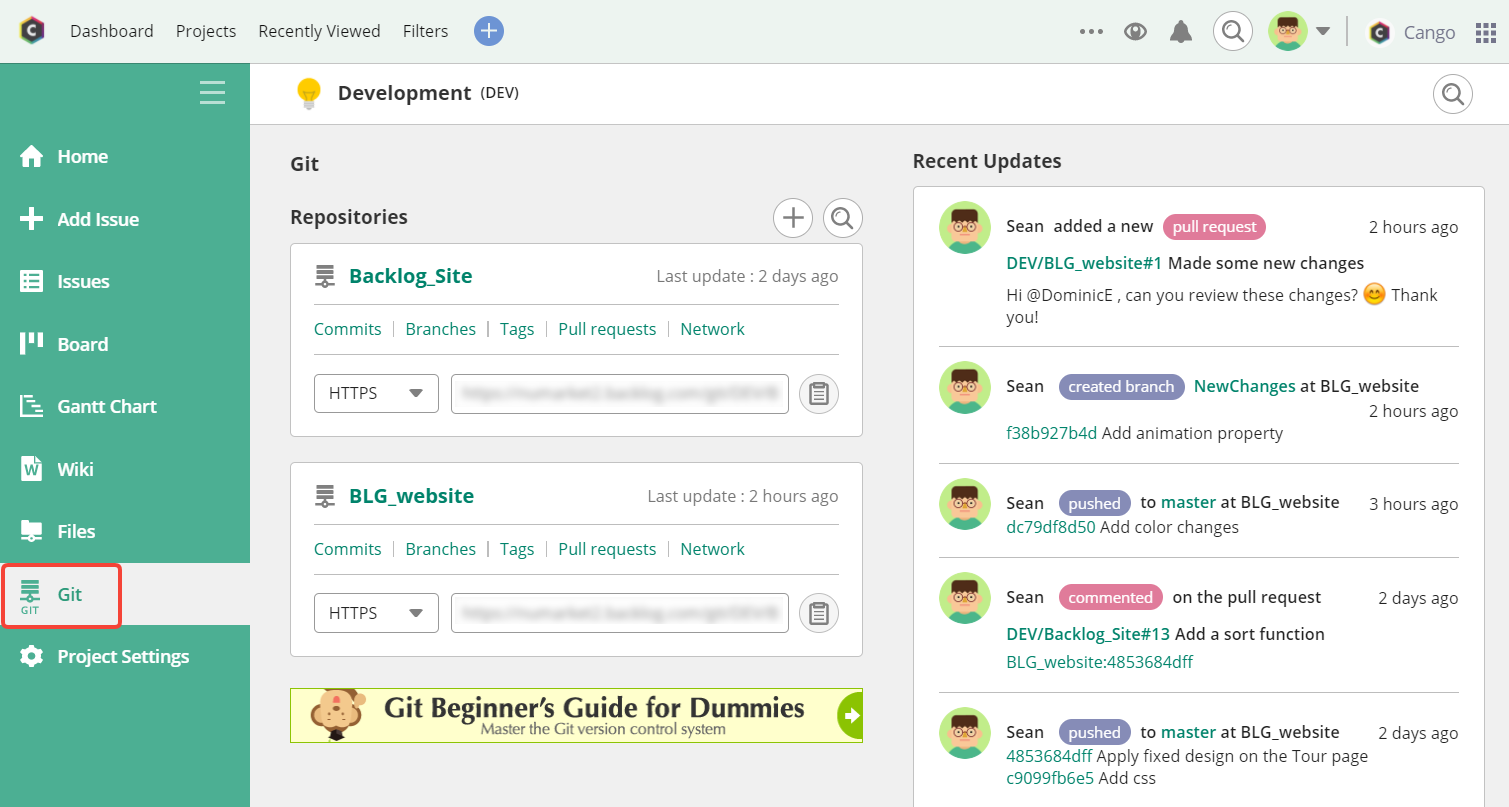The image size is (1509, 807).
Task: Open the watching eye icon
Action: coord(1135,32)
